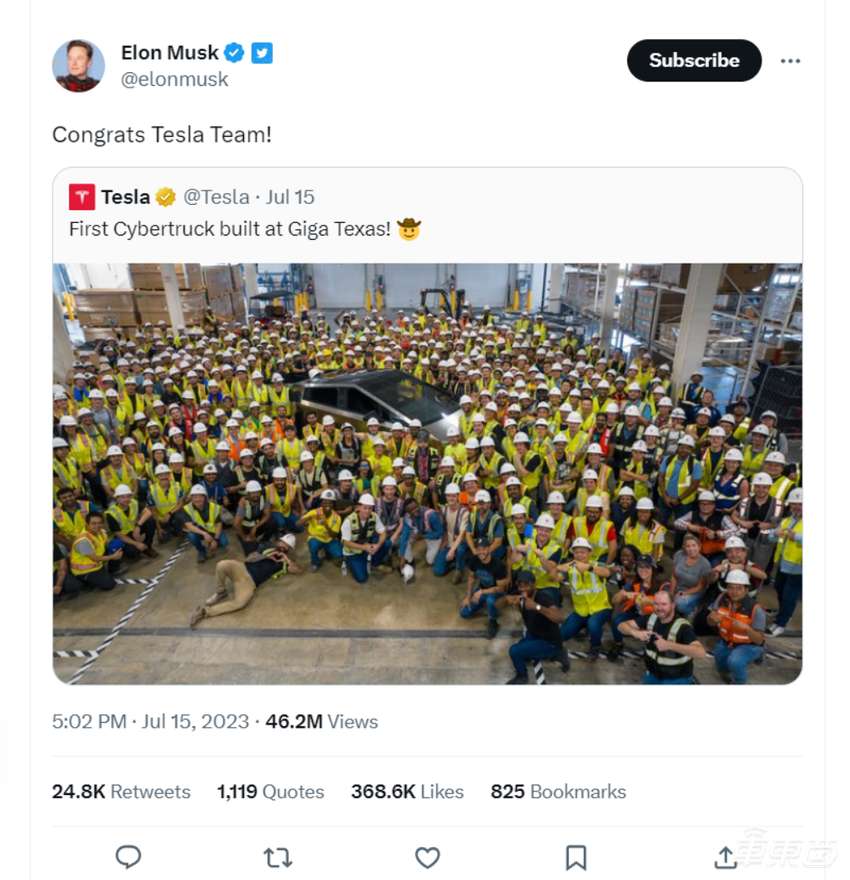Retweet this post using the retweet icon
Screen dimensions: 850x880
[x=277, y=857]
